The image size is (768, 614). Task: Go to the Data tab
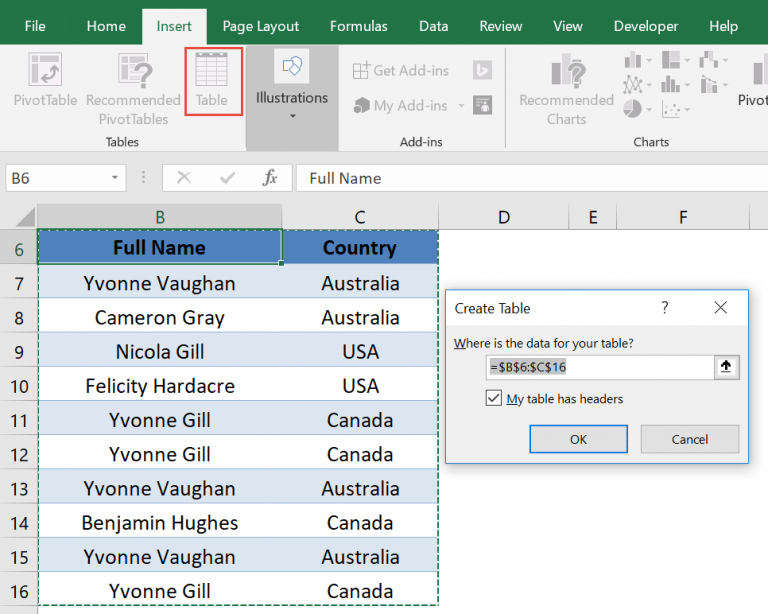(433, 26)
